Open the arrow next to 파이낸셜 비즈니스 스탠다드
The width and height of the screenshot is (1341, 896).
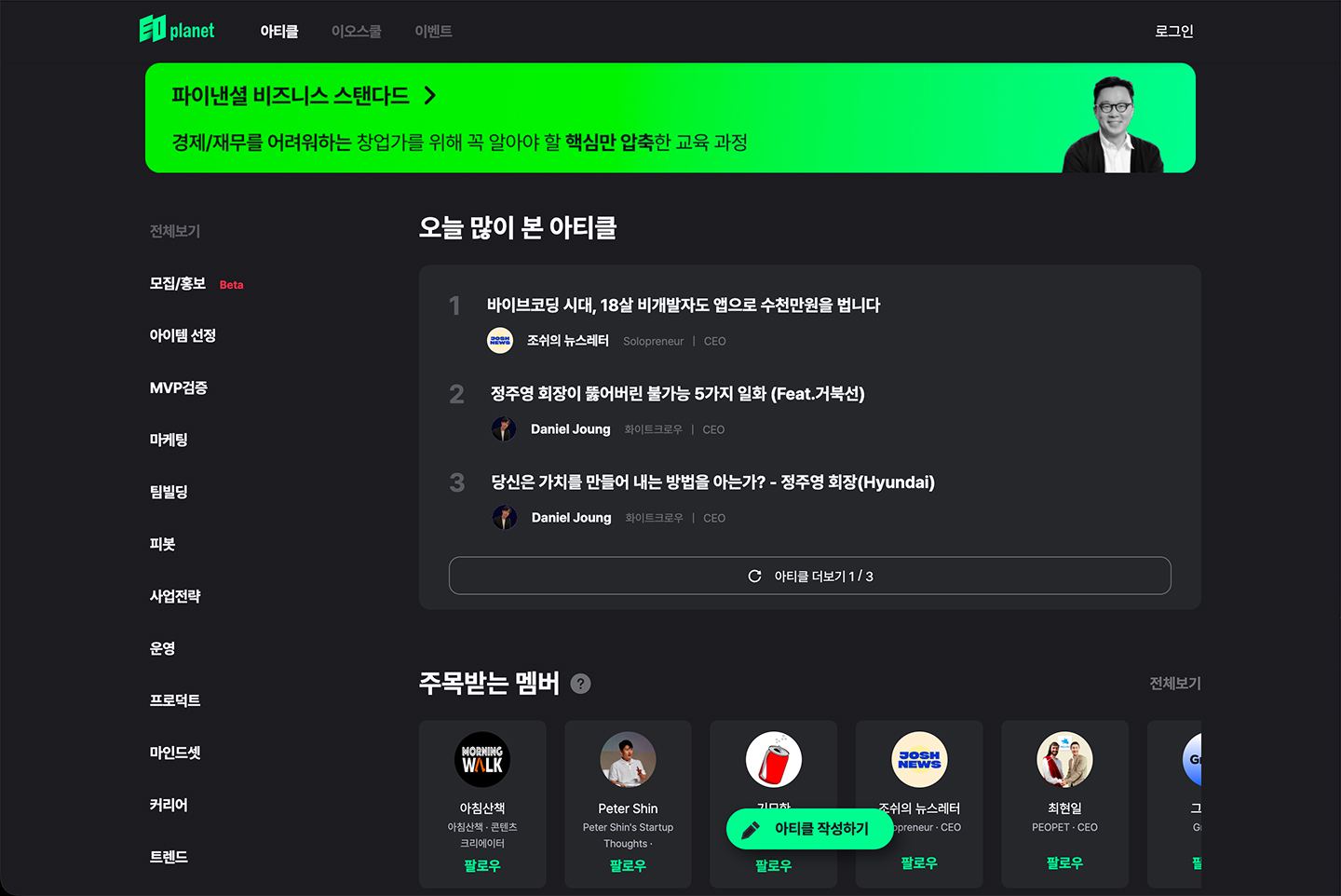click(429, 95)
